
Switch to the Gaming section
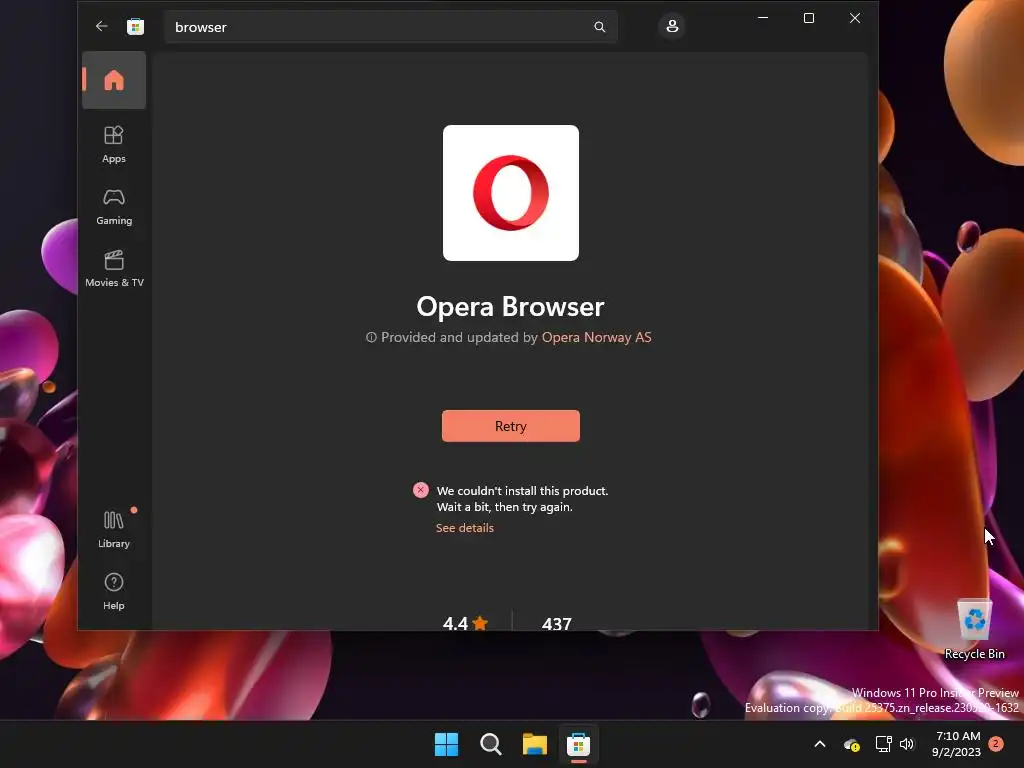(114, 206)
